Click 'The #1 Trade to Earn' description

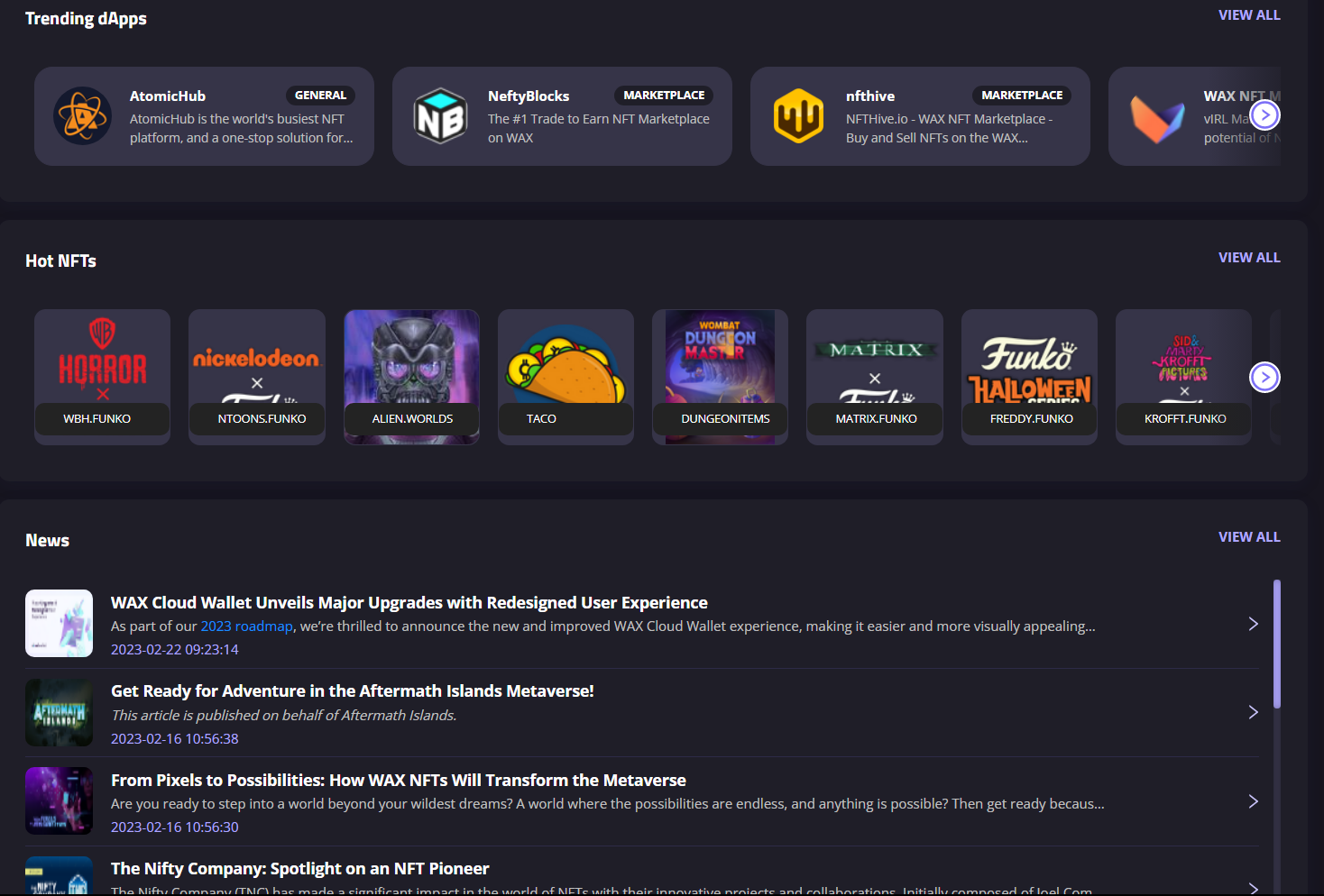pyautogui.click(x=599, y=129)
